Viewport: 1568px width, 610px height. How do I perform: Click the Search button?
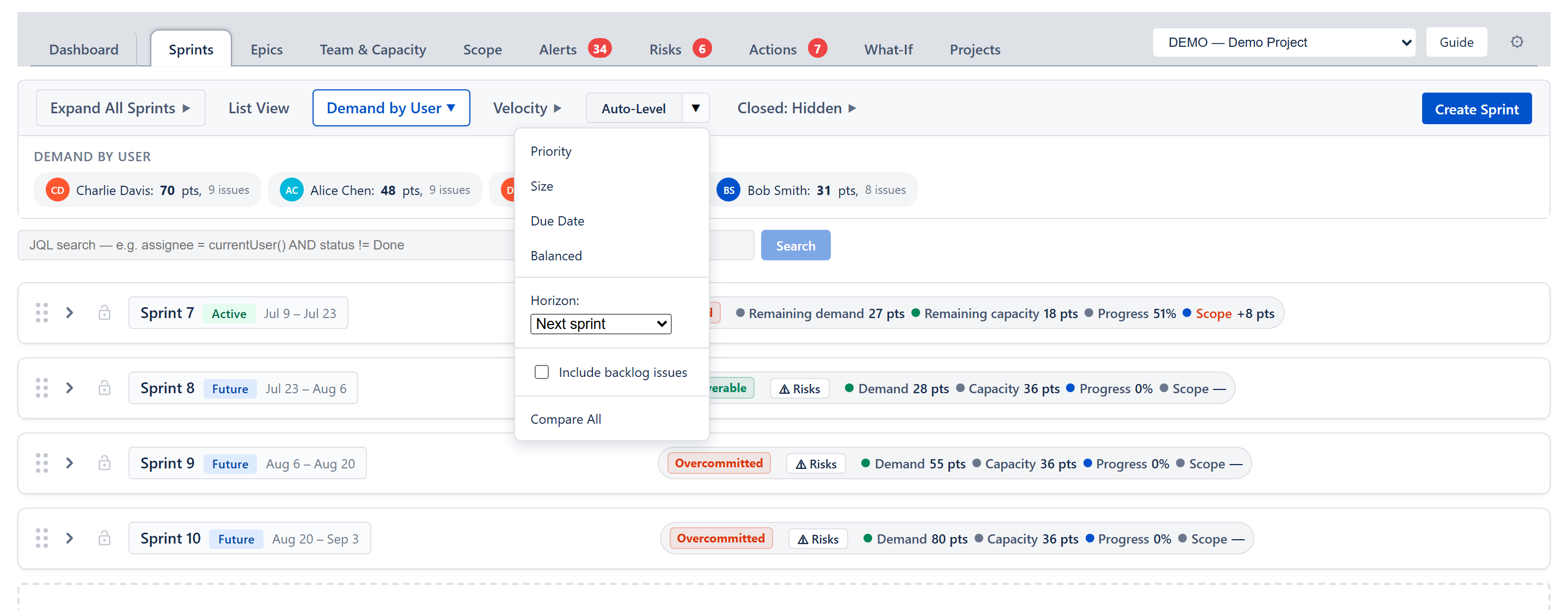[x=795, y=245]
